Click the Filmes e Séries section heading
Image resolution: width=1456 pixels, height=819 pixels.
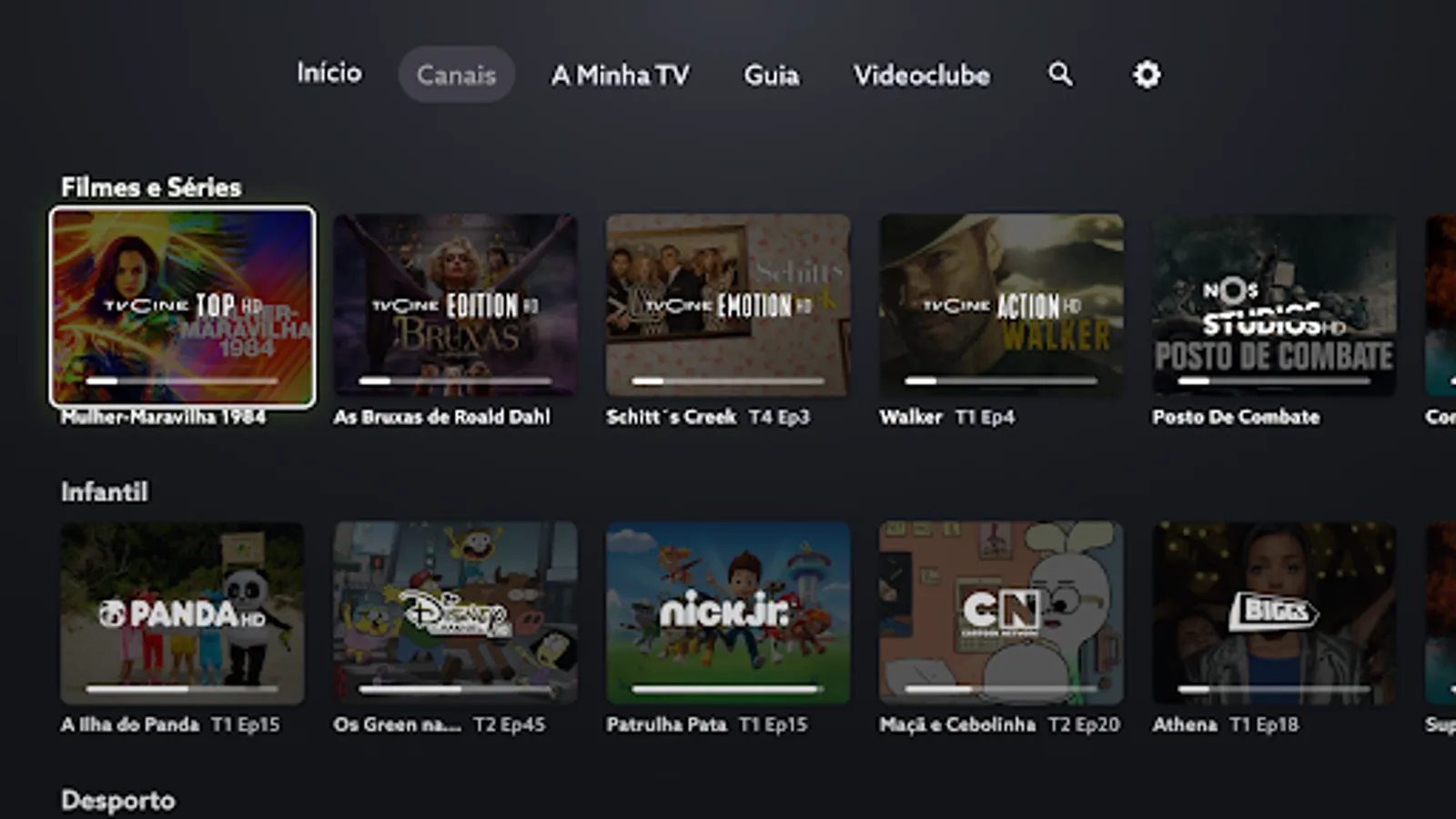pos(151,187)
